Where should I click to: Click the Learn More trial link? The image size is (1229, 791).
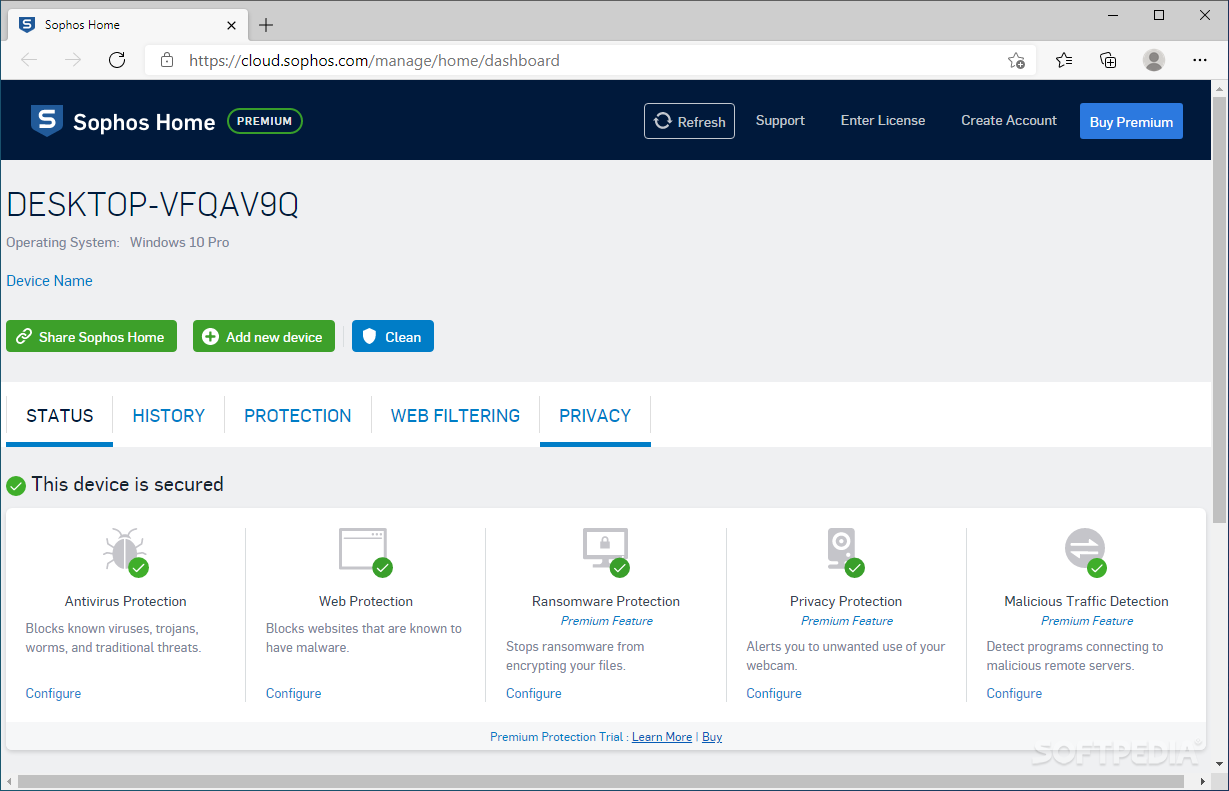pyautogui.click(x=662, y=737)
